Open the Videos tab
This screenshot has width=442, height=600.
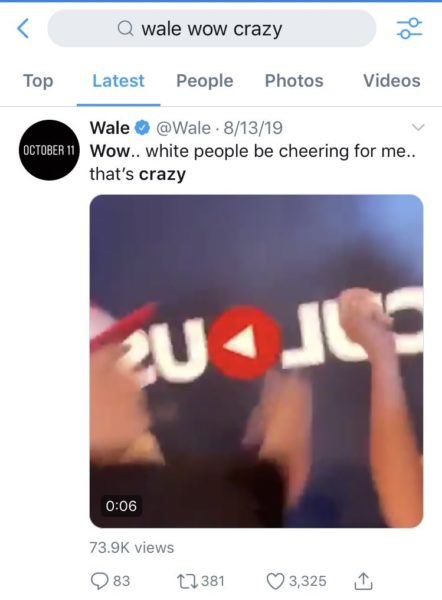[x=392, y=81]
